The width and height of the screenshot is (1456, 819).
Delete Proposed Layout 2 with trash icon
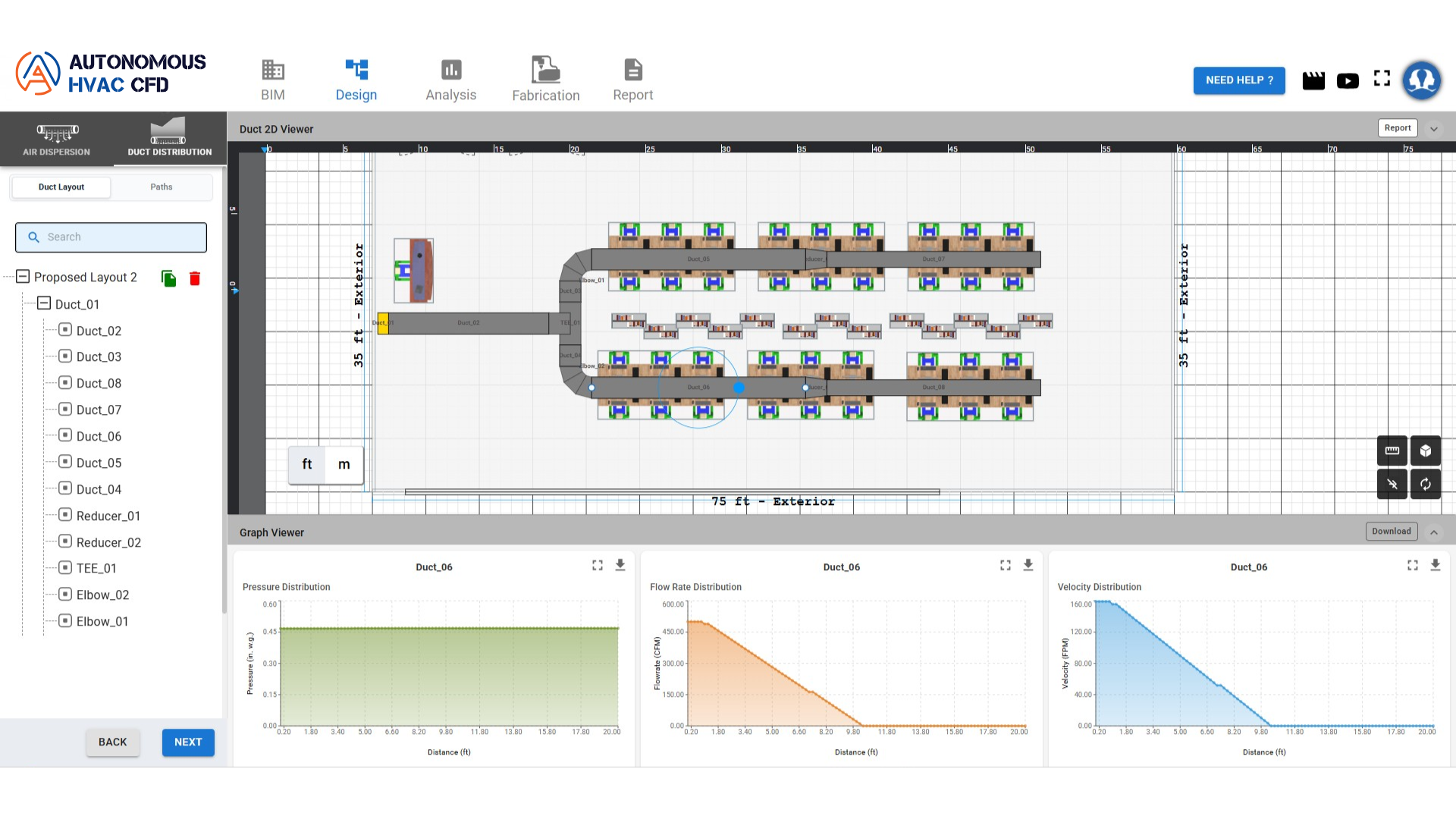[x=195, y=278]
